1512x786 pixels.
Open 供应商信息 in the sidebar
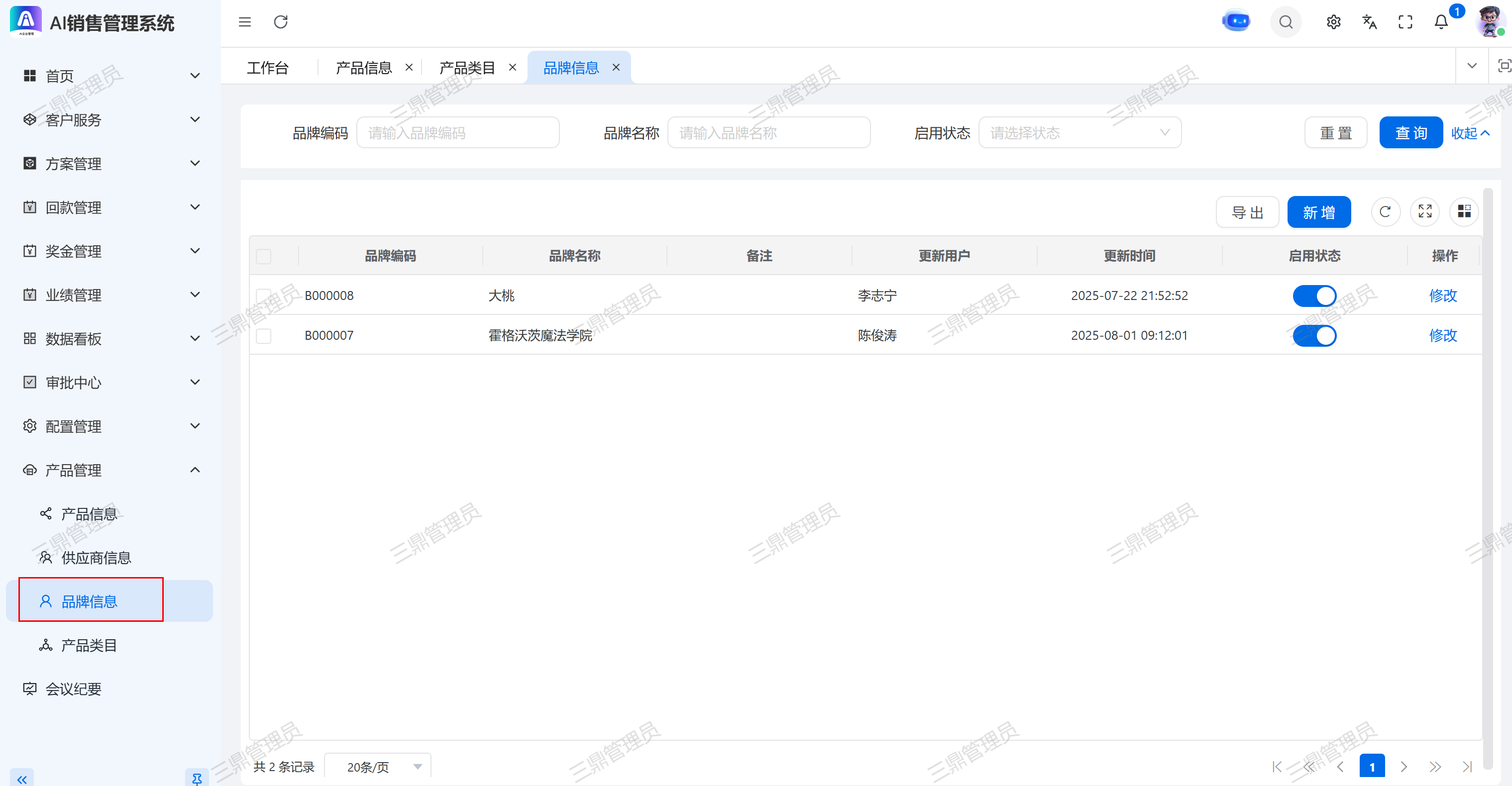click(x=96, y=557)
